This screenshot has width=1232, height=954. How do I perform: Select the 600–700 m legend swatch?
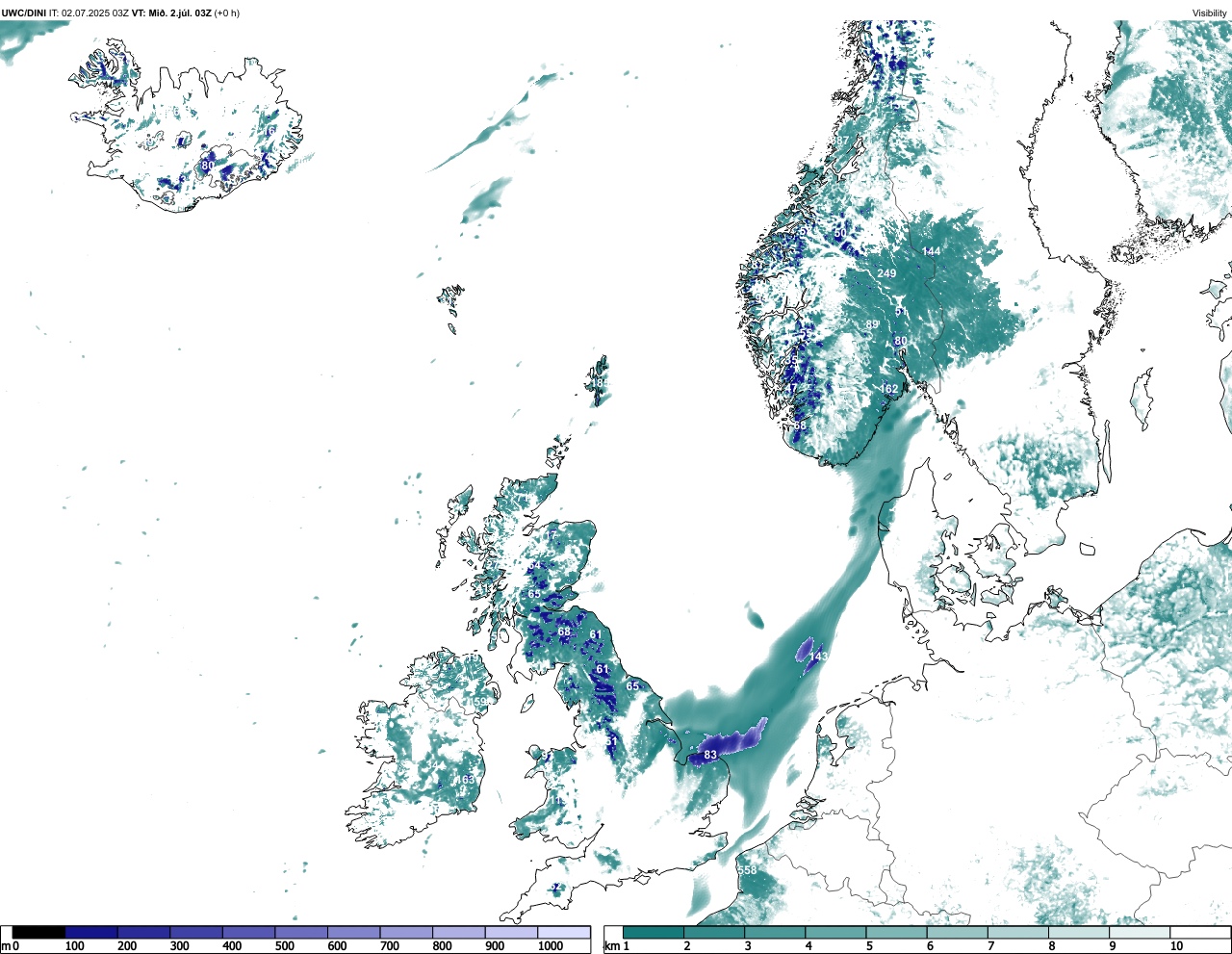pos(354,932)
